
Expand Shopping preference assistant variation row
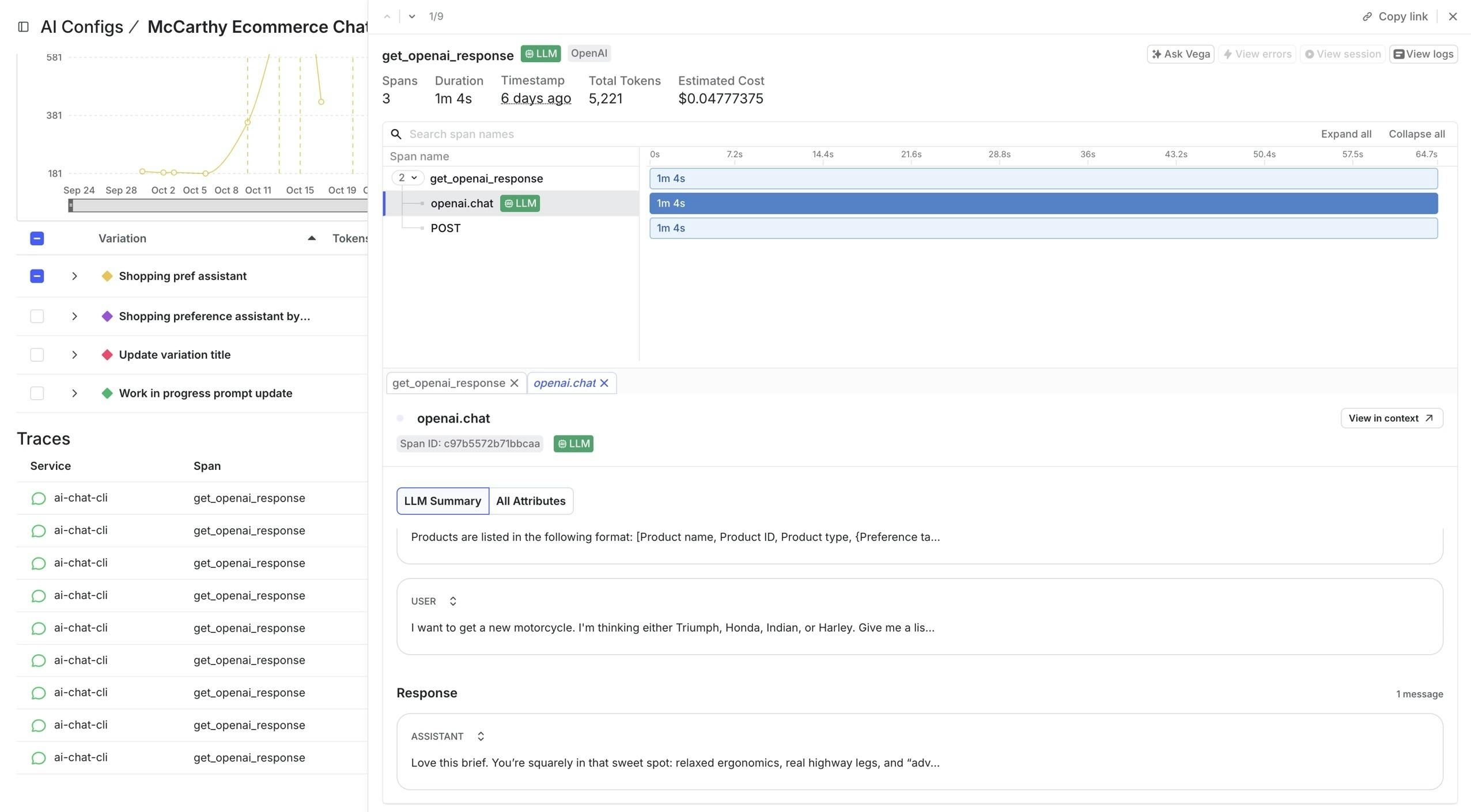74,316
